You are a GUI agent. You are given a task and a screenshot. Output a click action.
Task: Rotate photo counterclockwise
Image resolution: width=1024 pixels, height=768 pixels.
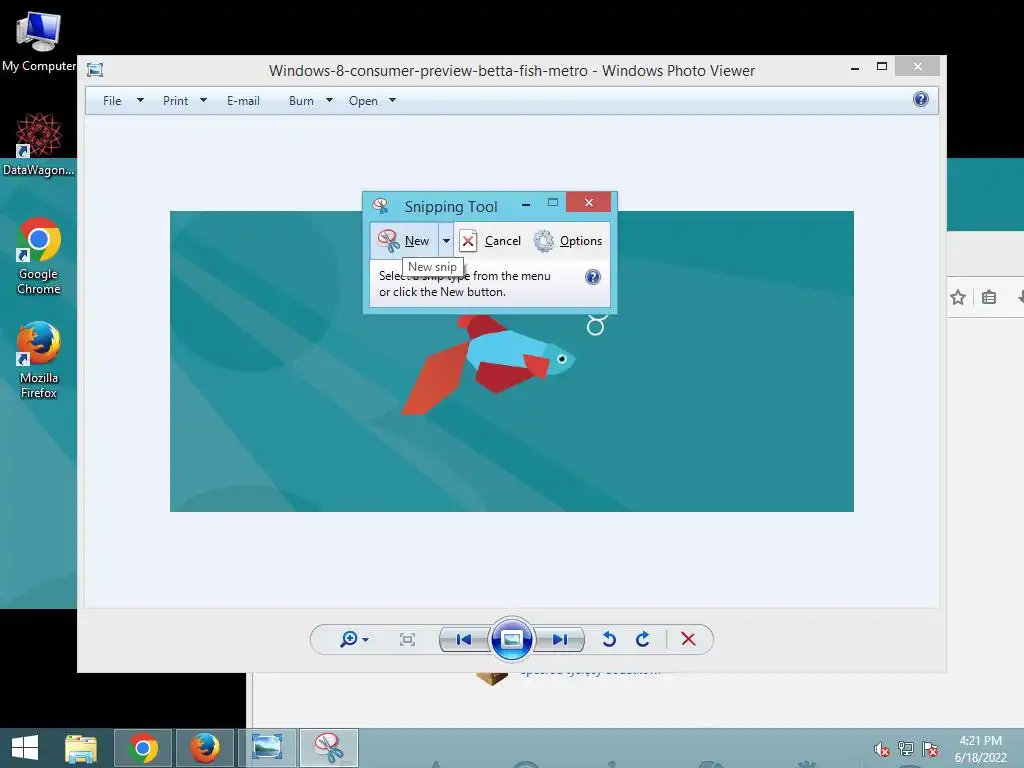(609, 639)
